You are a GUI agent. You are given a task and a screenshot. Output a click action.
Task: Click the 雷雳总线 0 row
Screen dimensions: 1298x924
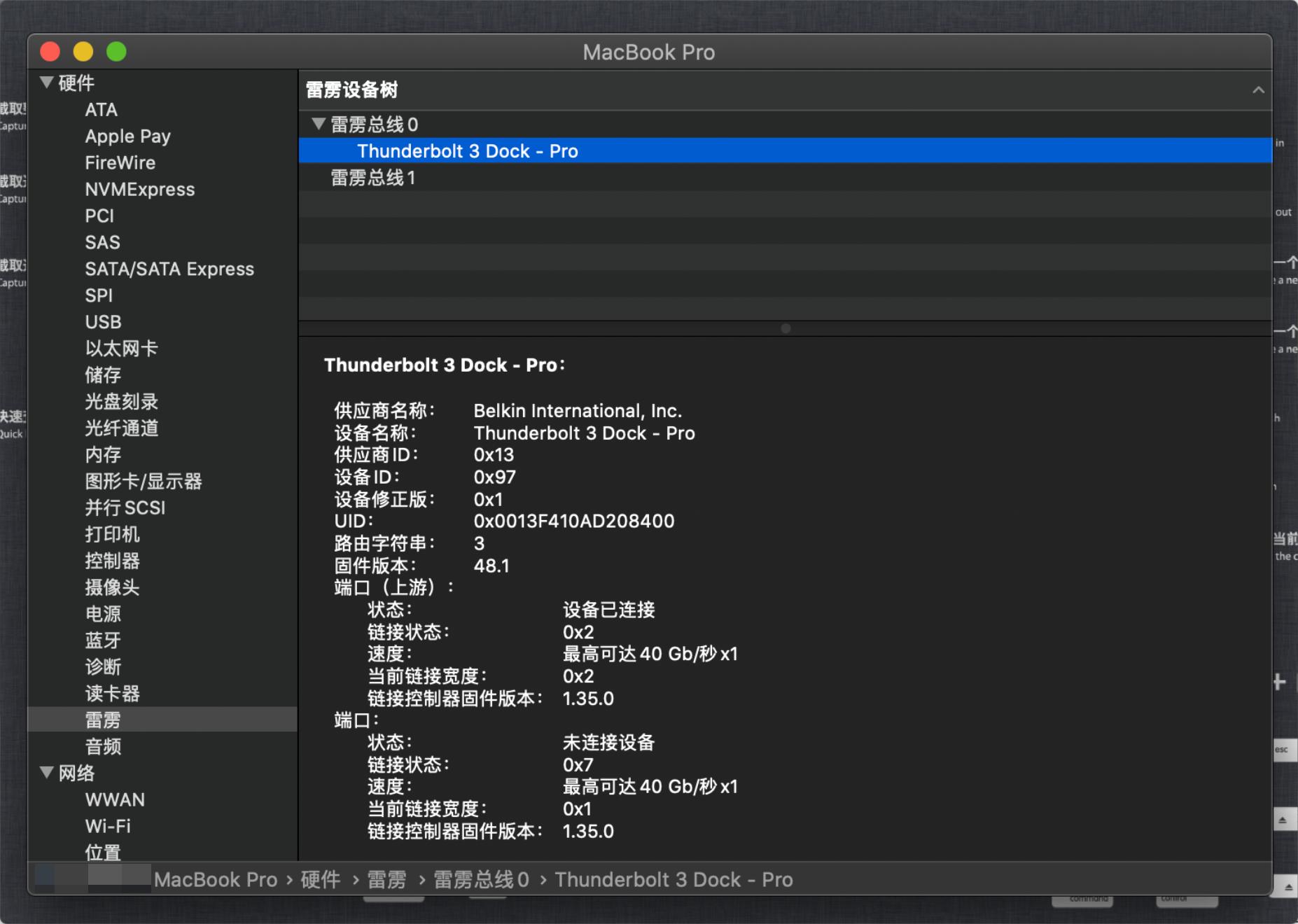(x=785, y=125)
